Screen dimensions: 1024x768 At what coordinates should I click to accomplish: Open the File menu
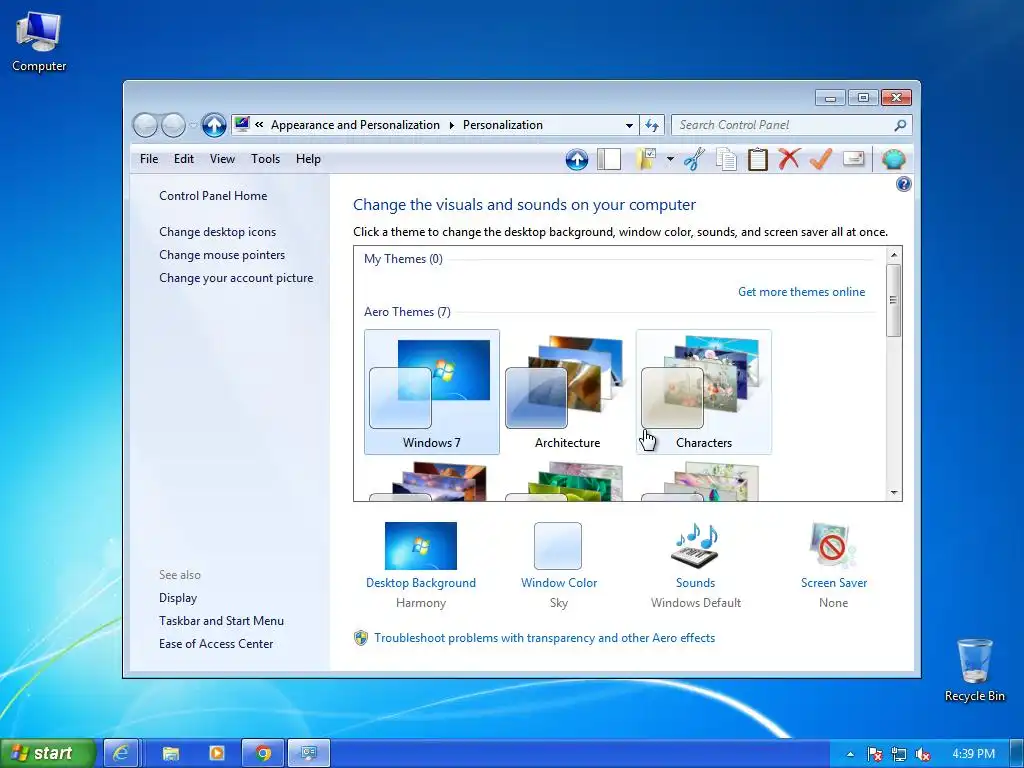(149, 159)
